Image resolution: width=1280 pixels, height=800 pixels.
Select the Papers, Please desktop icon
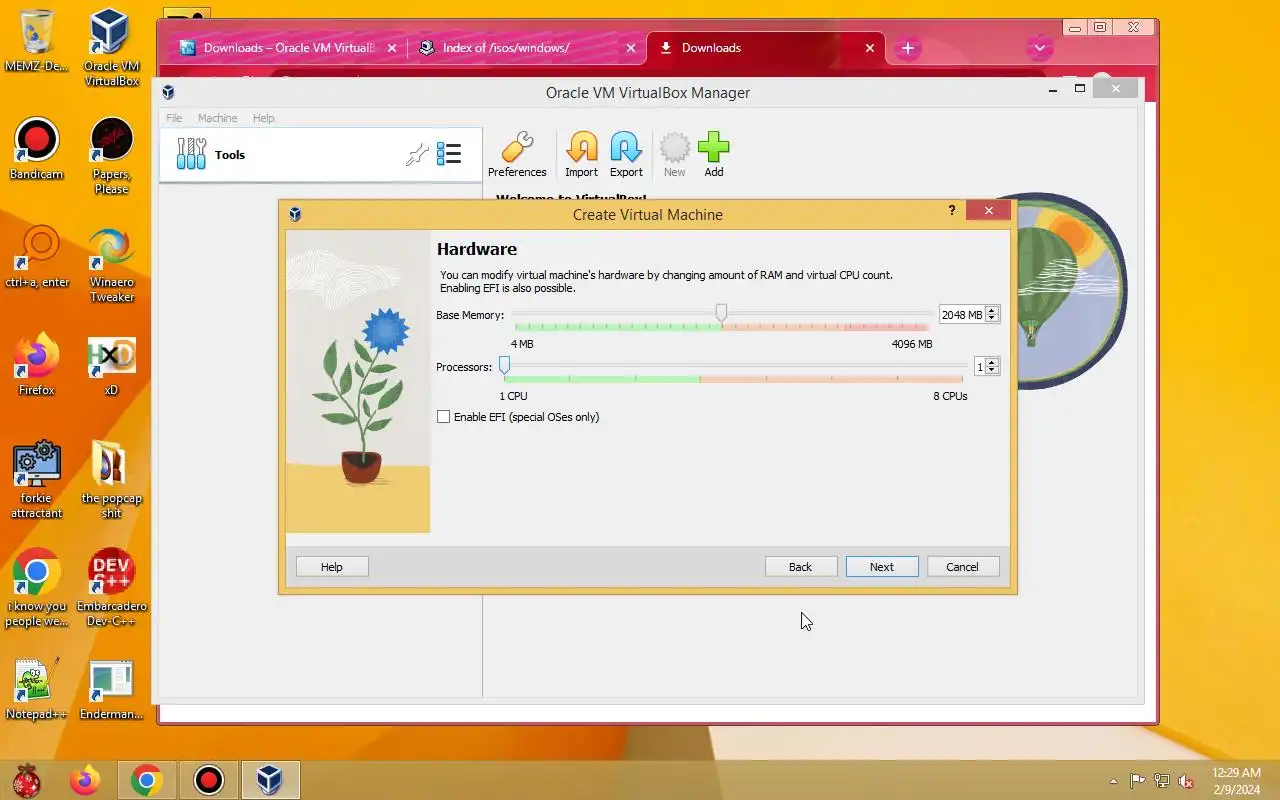click(111, 156)
